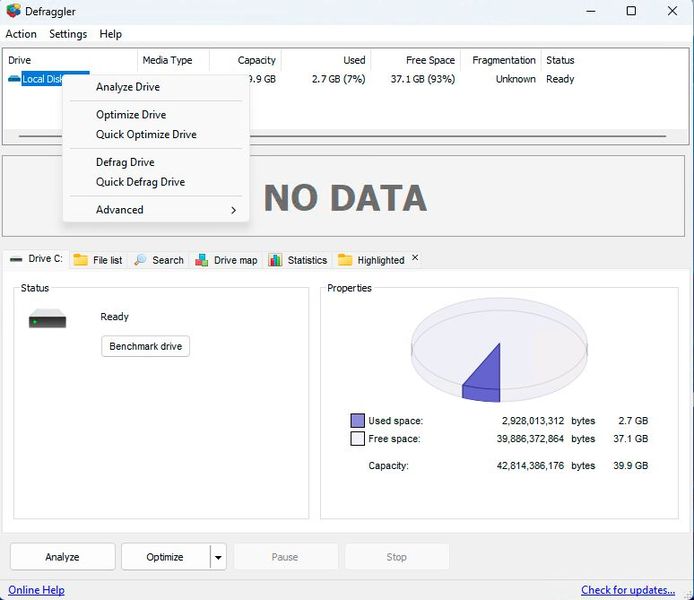This screenshot has height=600, width=694.
Task: Choose Analyze Drive from context menu
Action: pyautogui.click(x=156, y=87)
